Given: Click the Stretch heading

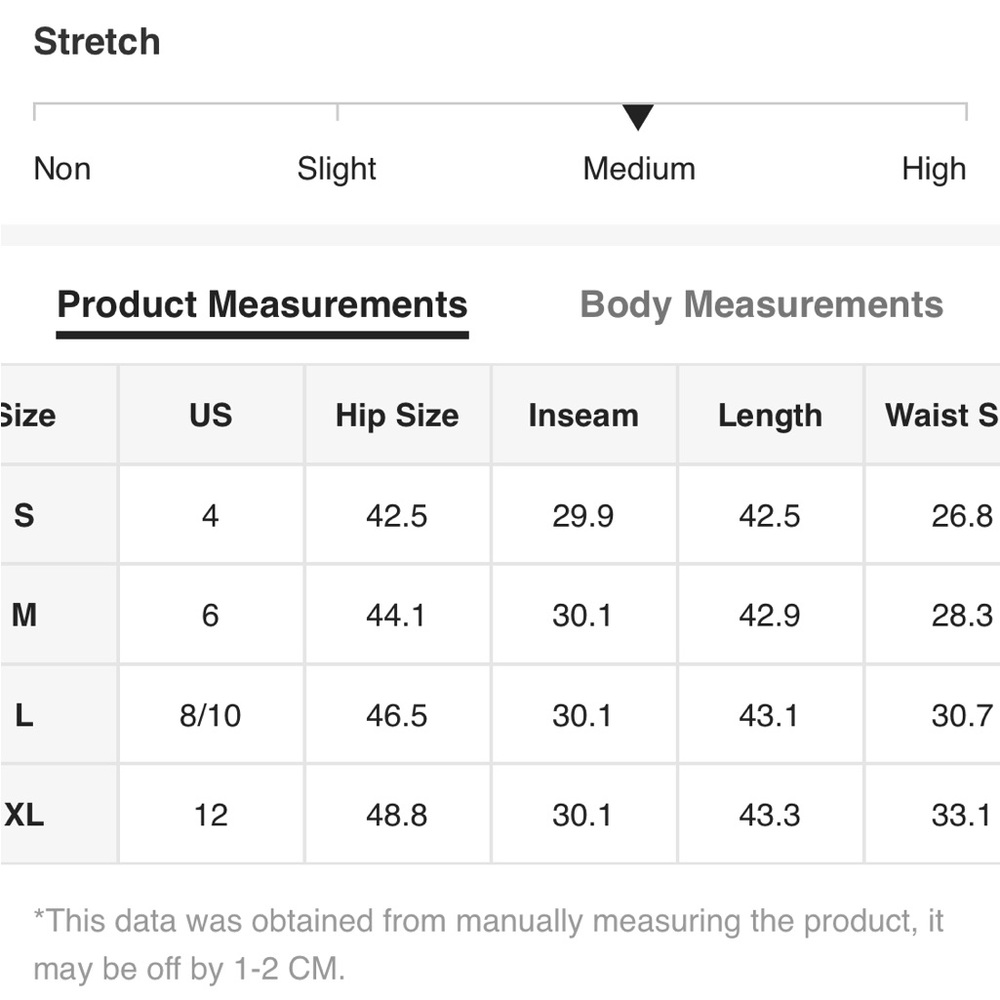Looking at the screenshot, I should pos(97,41).
